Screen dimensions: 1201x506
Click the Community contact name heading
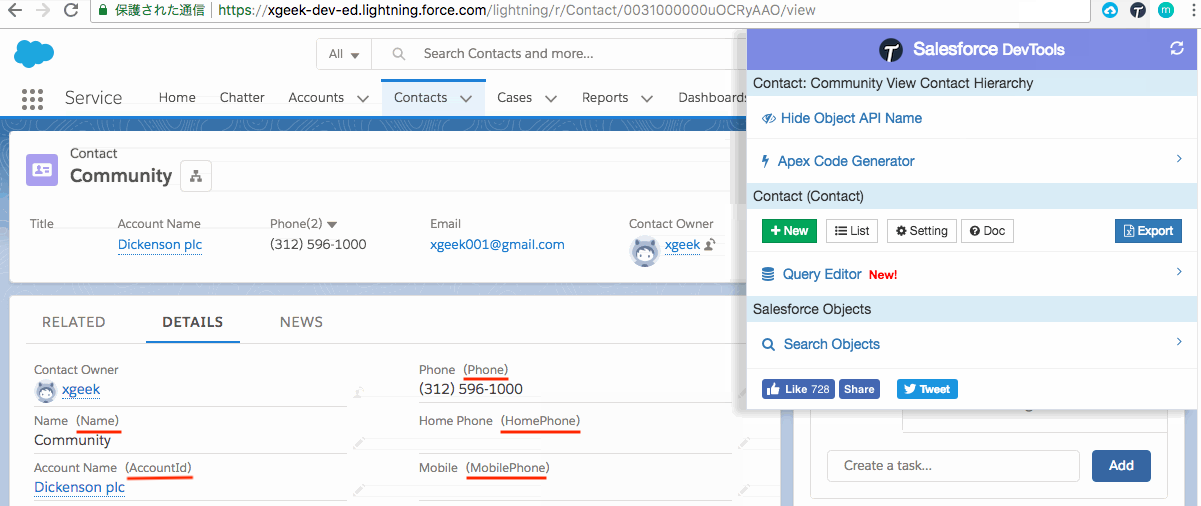point(121,176)
